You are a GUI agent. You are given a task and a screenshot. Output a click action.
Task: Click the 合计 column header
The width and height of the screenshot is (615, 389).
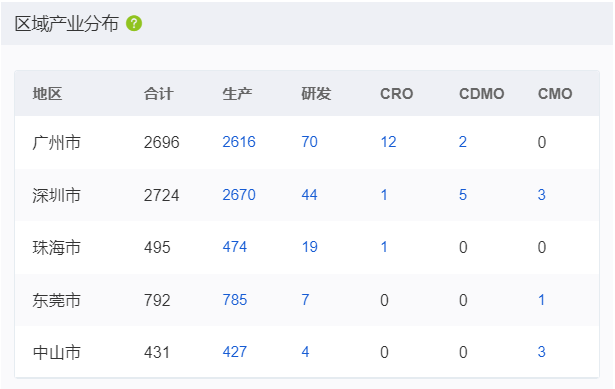pos(158,94)
